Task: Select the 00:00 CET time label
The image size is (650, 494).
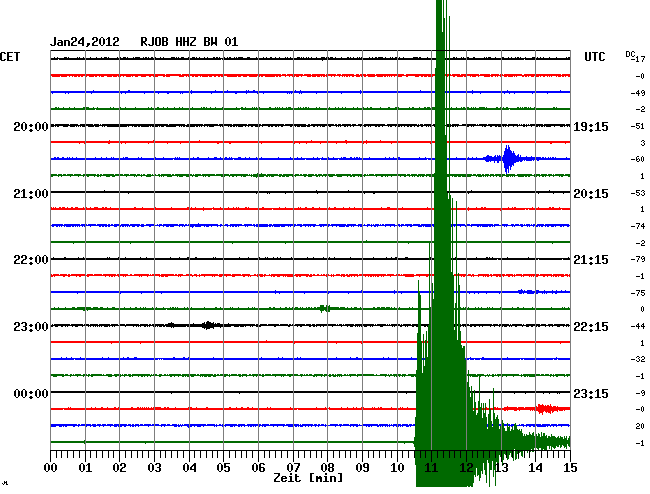Action: click(31, 393)
